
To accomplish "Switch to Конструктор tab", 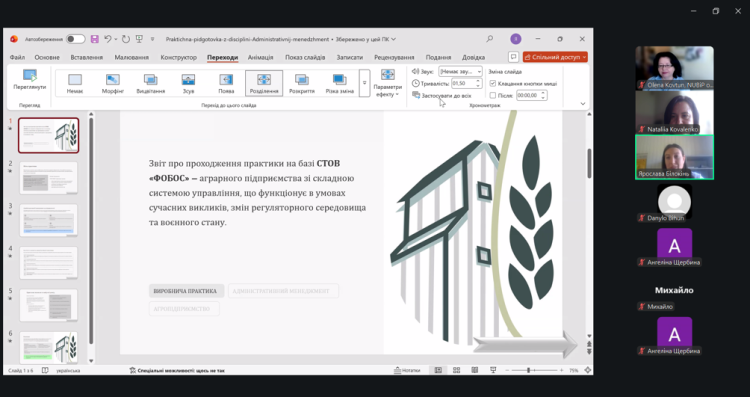I will [x=178, y=57].
